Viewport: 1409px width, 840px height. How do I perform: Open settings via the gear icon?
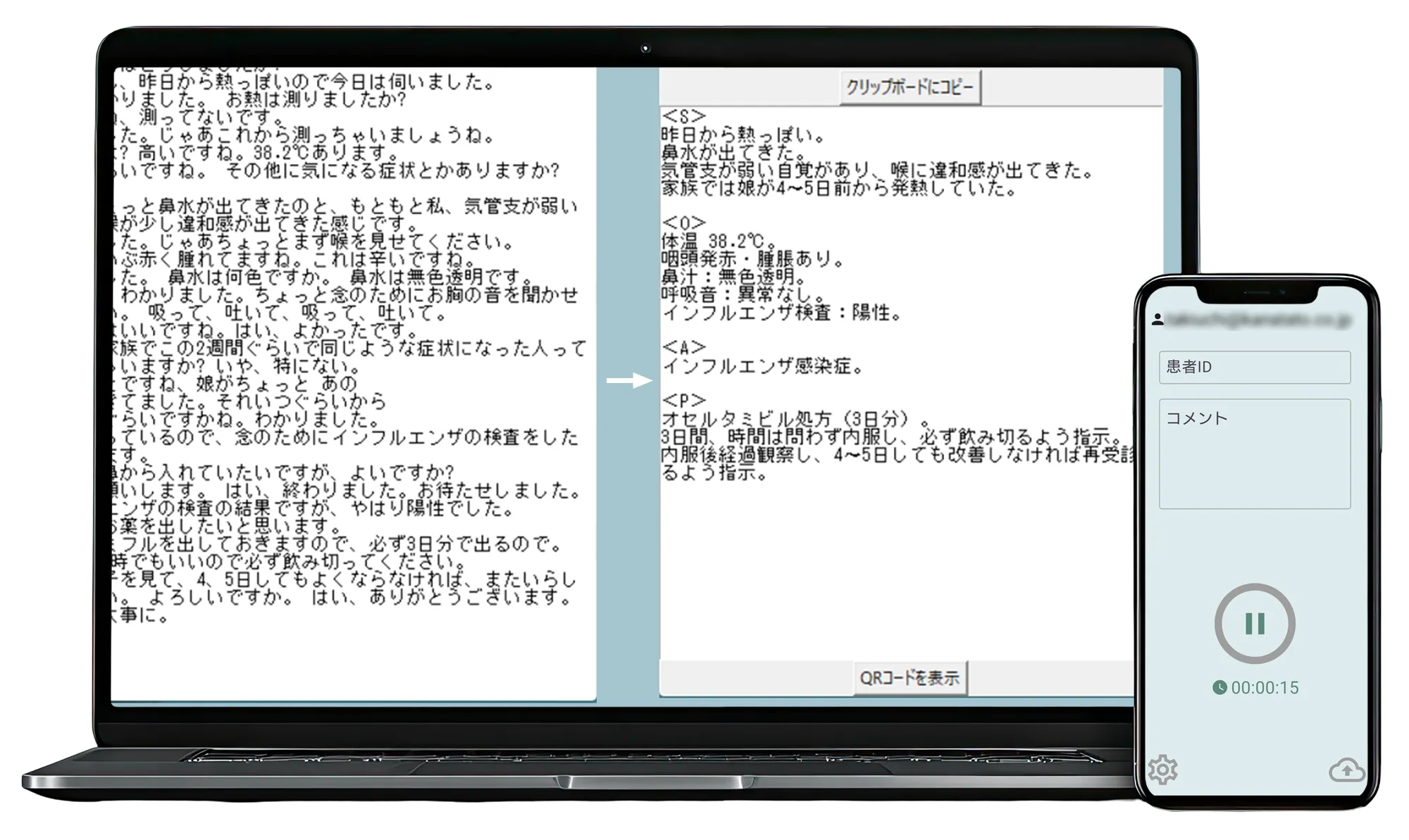1163,770
